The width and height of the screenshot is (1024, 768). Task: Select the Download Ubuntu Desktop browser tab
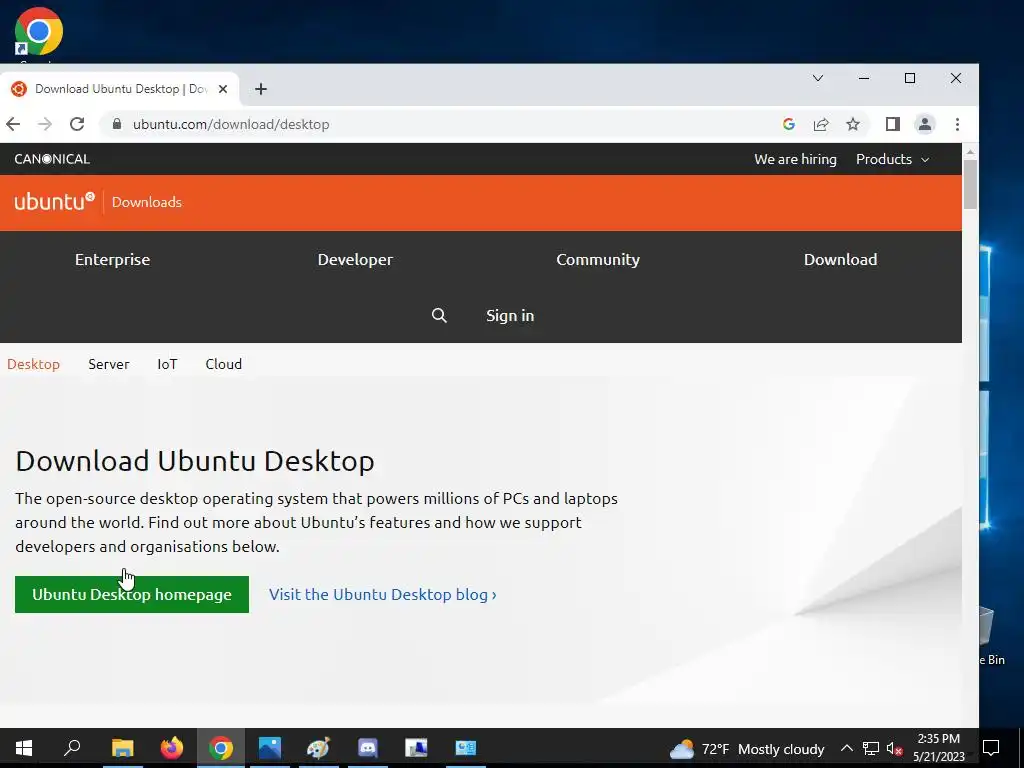click(120, 89)
